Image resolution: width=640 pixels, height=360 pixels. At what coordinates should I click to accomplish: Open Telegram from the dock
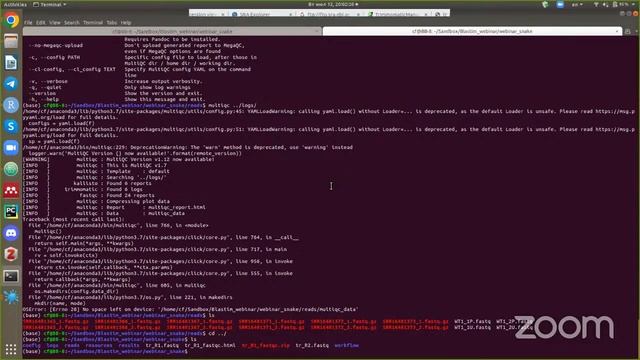11,84
